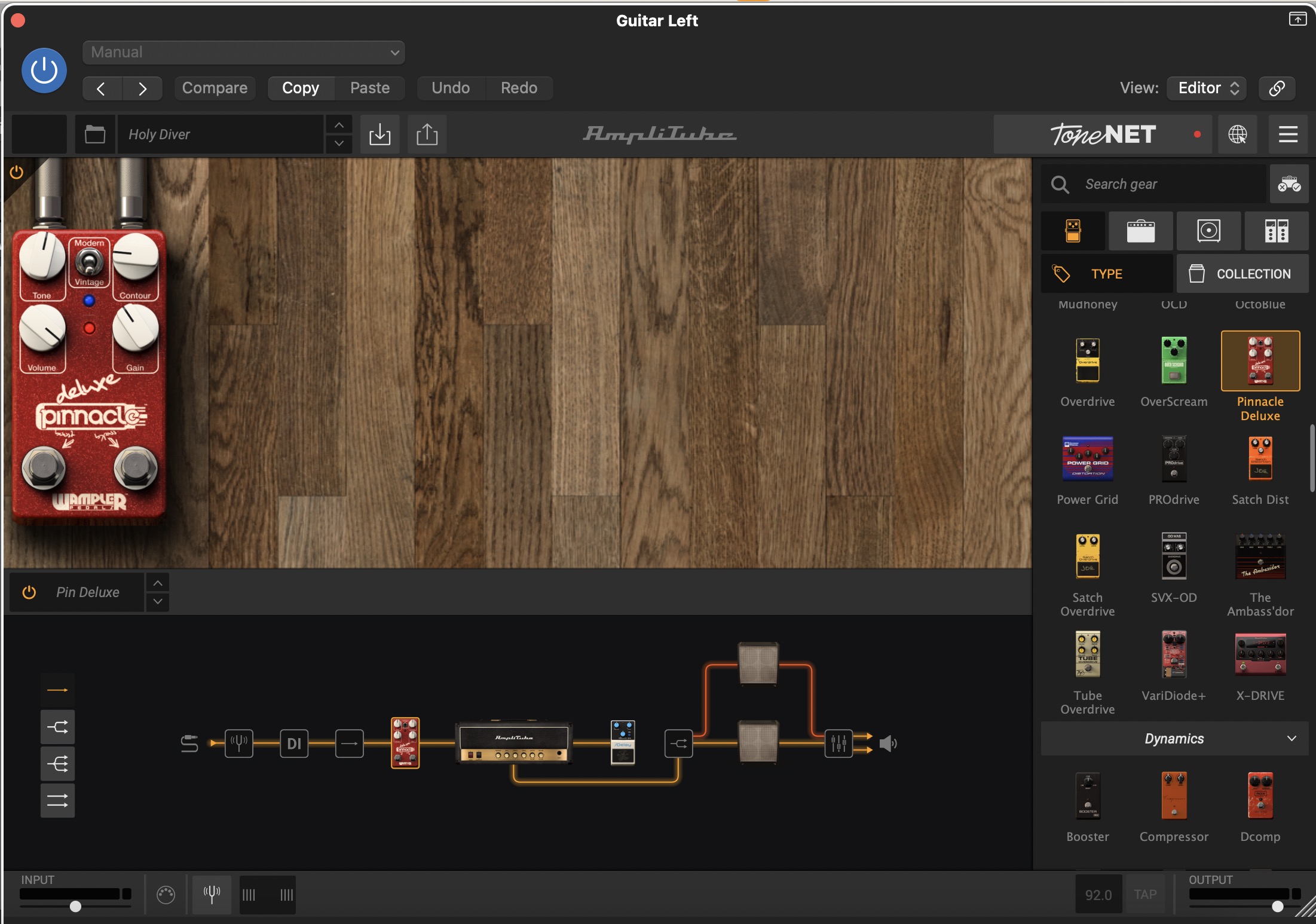Select the two-path split routing icon

coord(57,727)
